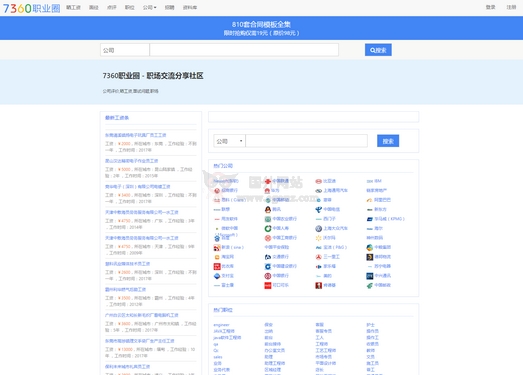The image size is (523, 375).
Task: Click the 7360职业圈 site logo
Action: click(32, 8)
